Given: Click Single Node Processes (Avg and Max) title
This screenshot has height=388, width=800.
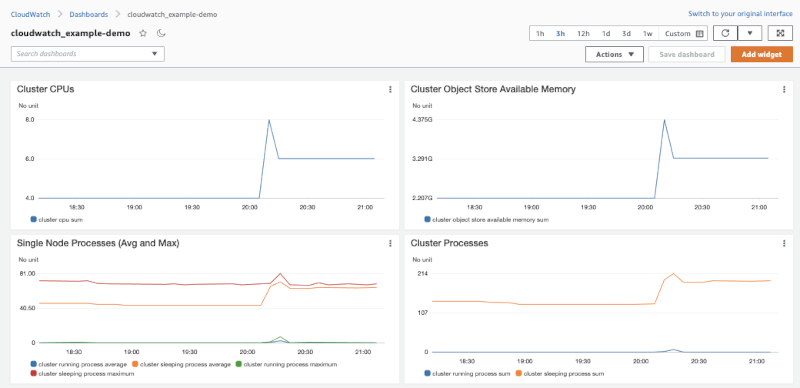Looking at the screenshot, I should (98, 244).
